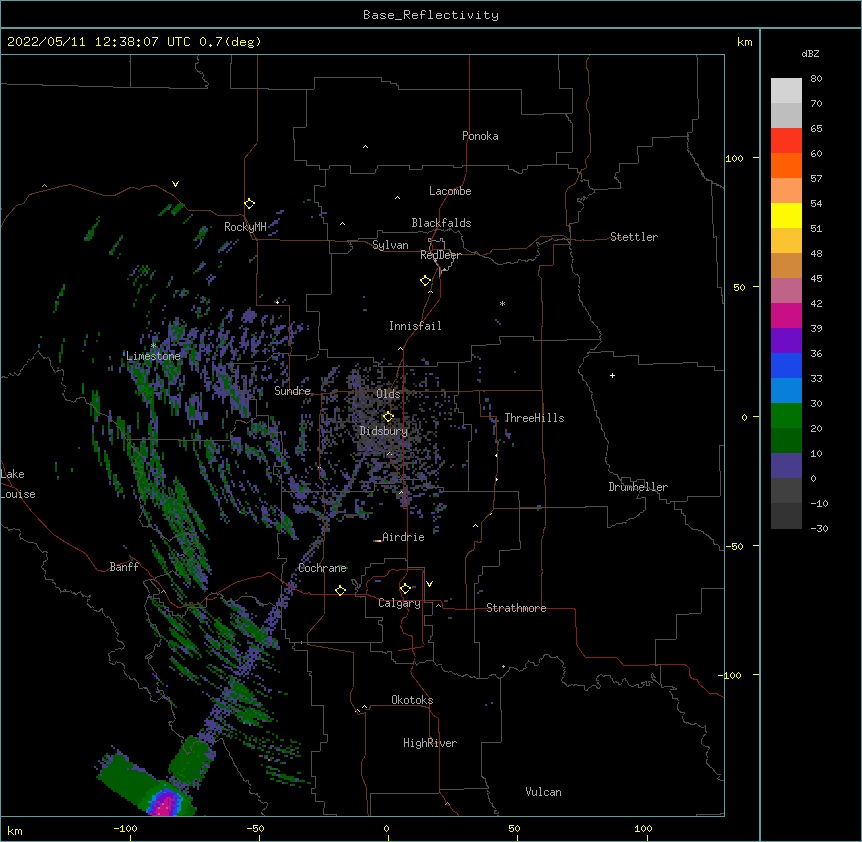The height and width of the screenshot is (842, 862).
Task: Click the Blackfalds town label
Action: click(441, 223)
